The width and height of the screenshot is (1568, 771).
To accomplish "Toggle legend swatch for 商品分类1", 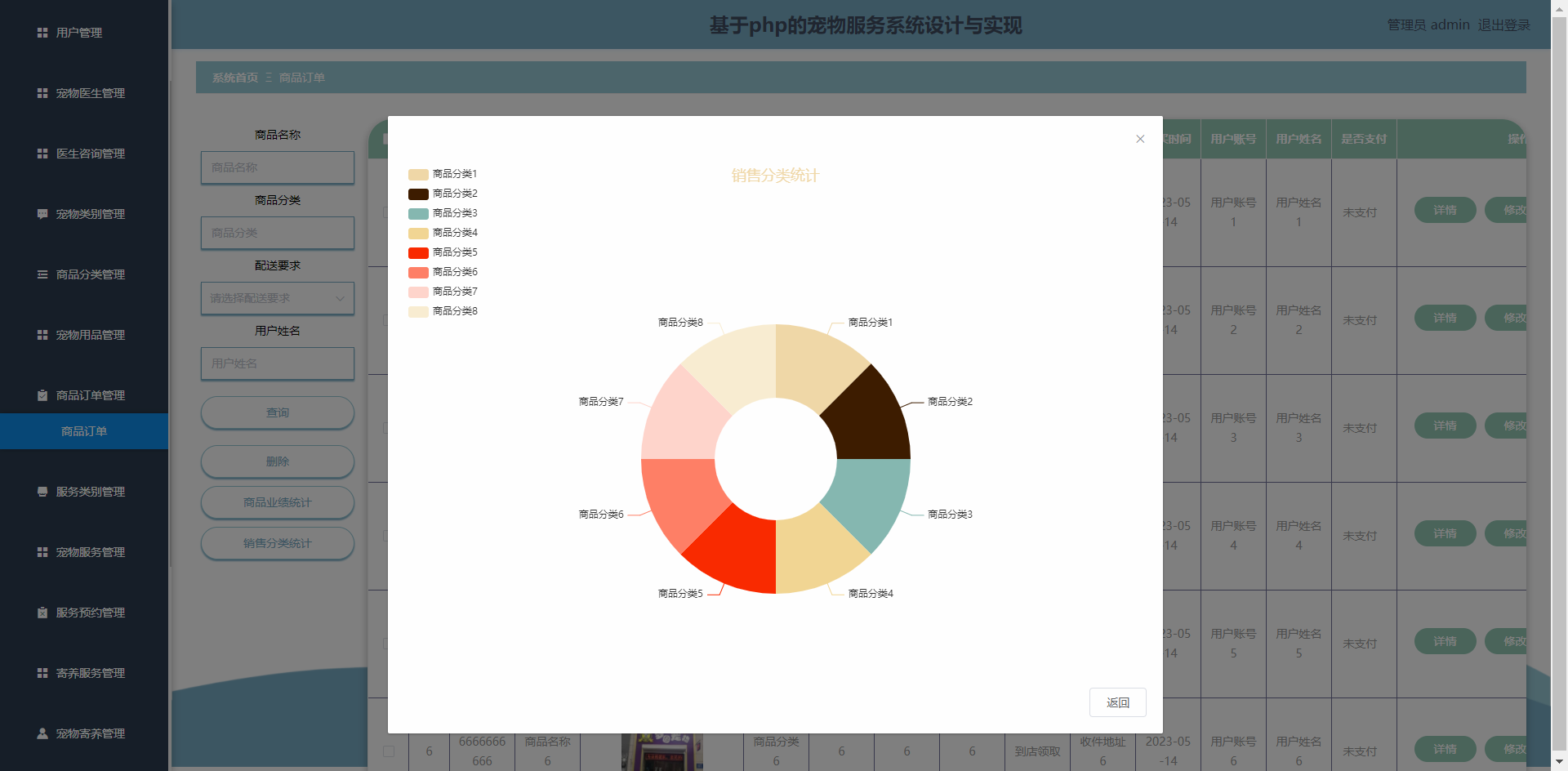I will [418, 174].
